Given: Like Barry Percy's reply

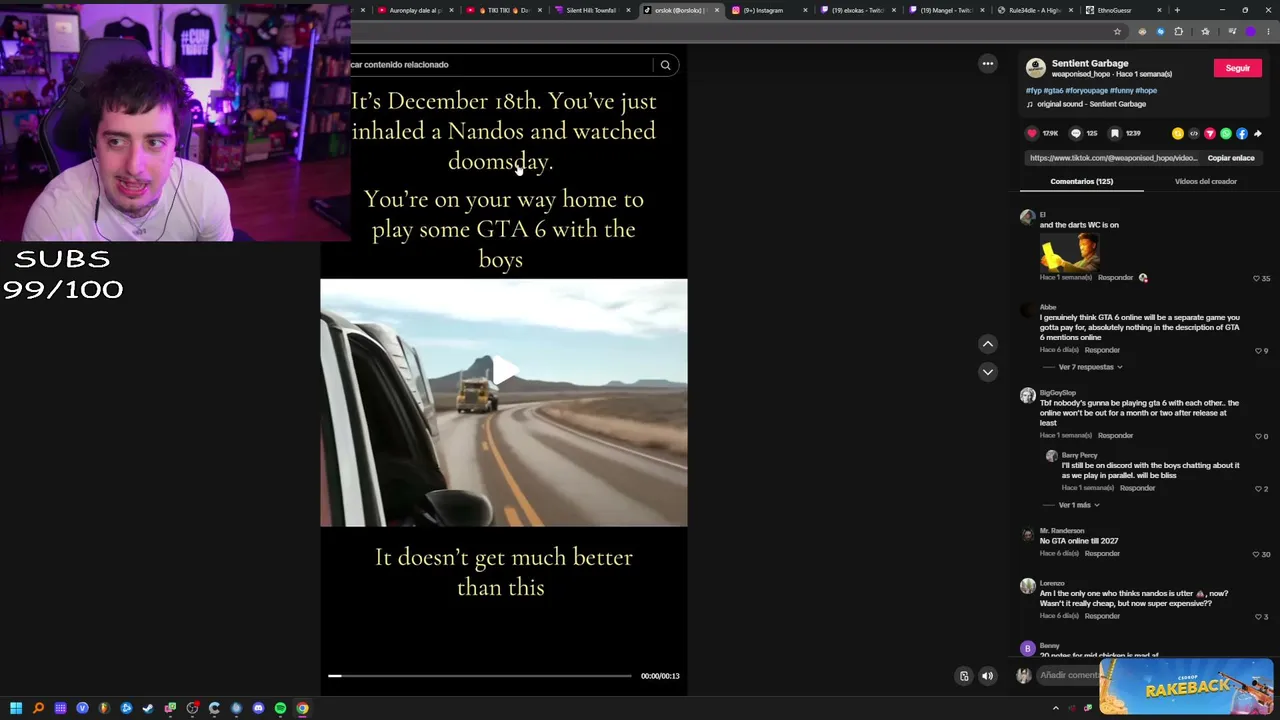Looking at the screenshot, I should [x=1258, y=489].
